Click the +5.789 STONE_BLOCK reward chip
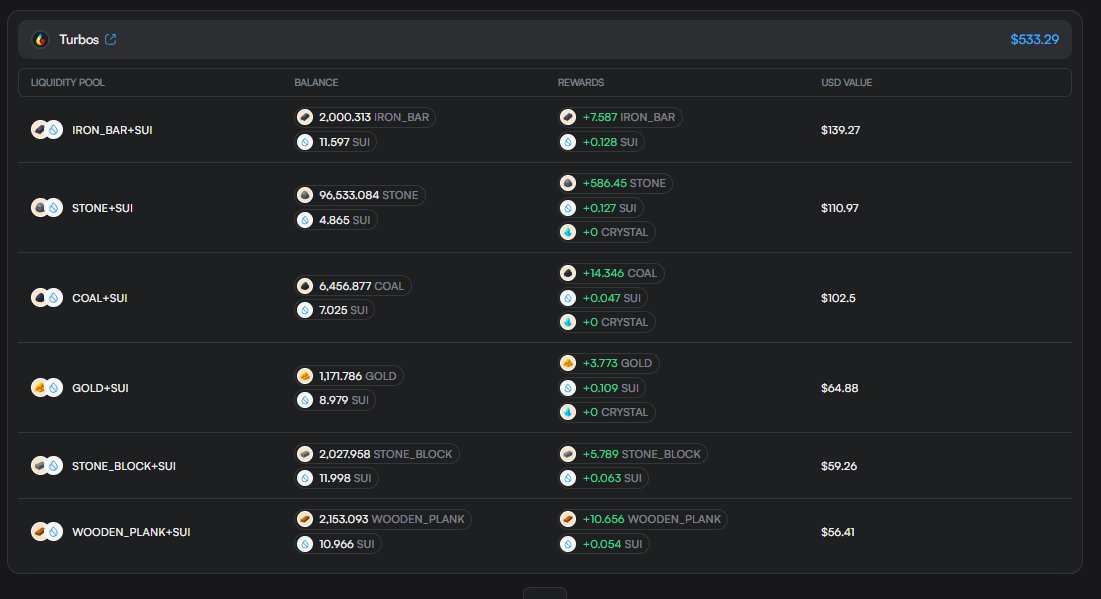Viewport: 1101px width, 599px height. 633,454
